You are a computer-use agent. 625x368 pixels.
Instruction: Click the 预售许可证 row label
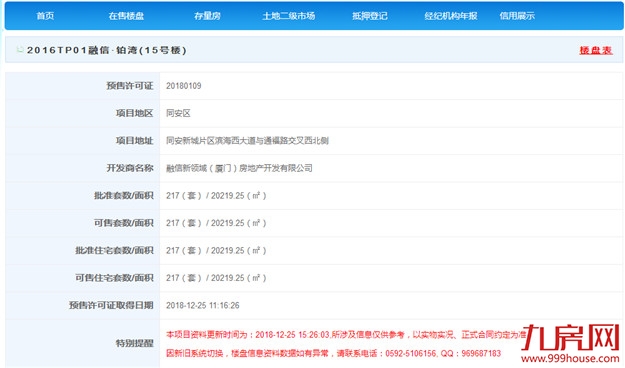click(130, 86)
